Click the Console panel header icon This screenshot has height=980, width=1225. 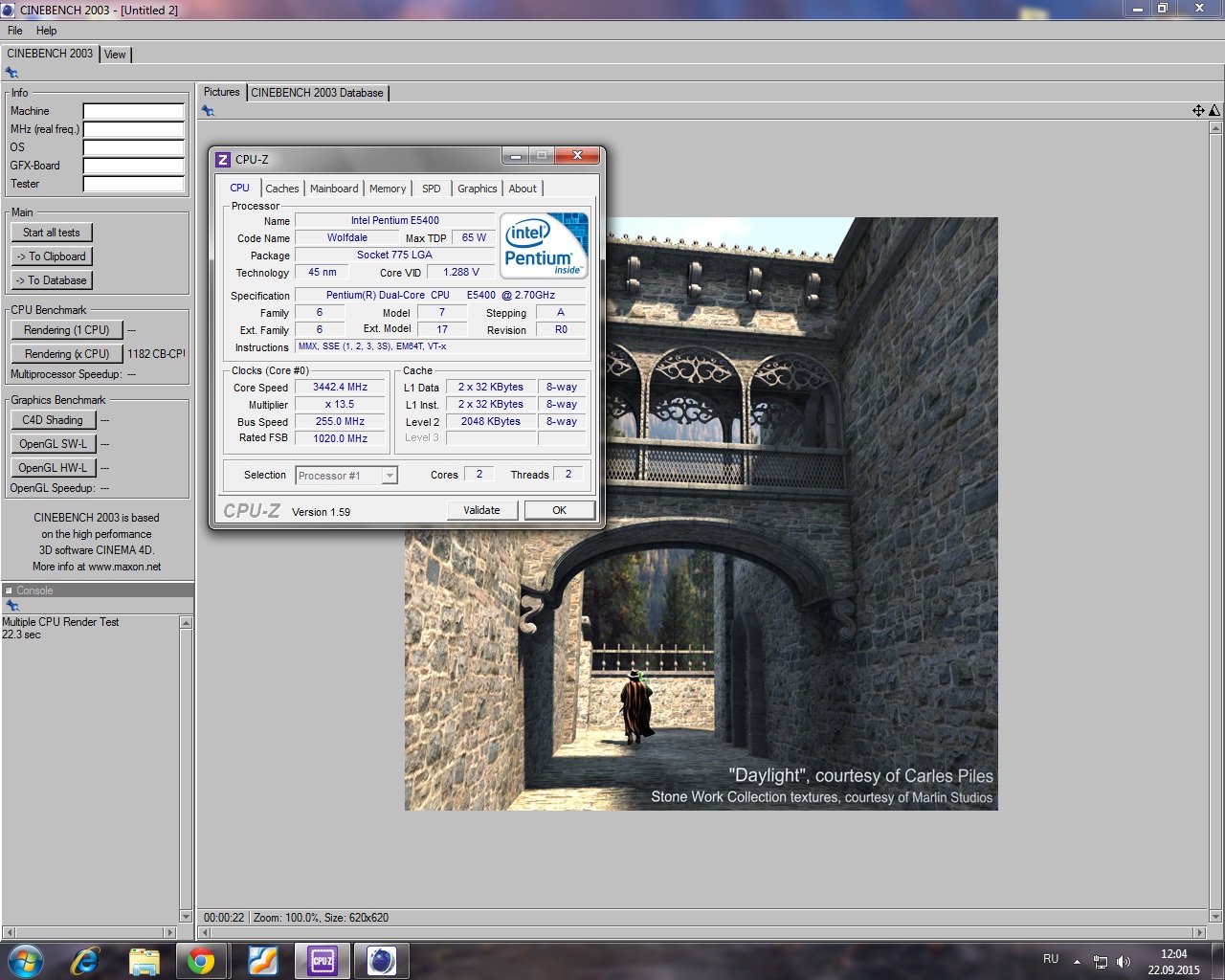9,590
